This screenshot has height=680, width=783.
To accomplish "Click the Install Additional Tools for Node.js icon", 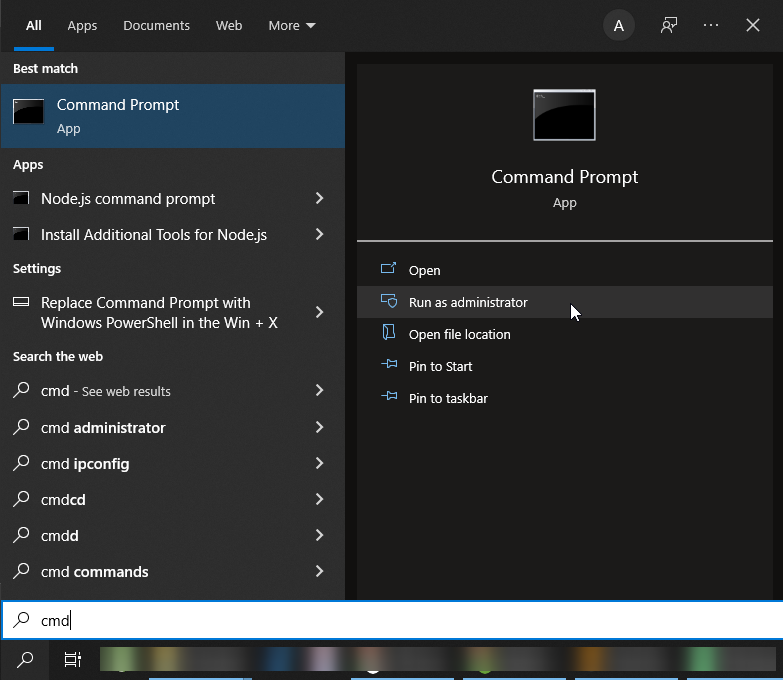I will [21, 234].
